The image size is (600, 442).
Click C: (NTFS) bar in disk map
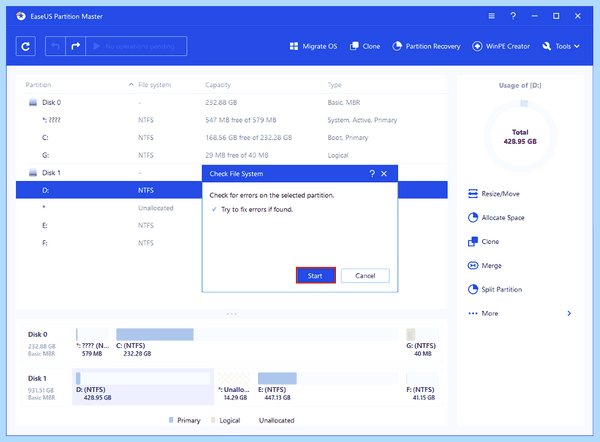[257, 334]
